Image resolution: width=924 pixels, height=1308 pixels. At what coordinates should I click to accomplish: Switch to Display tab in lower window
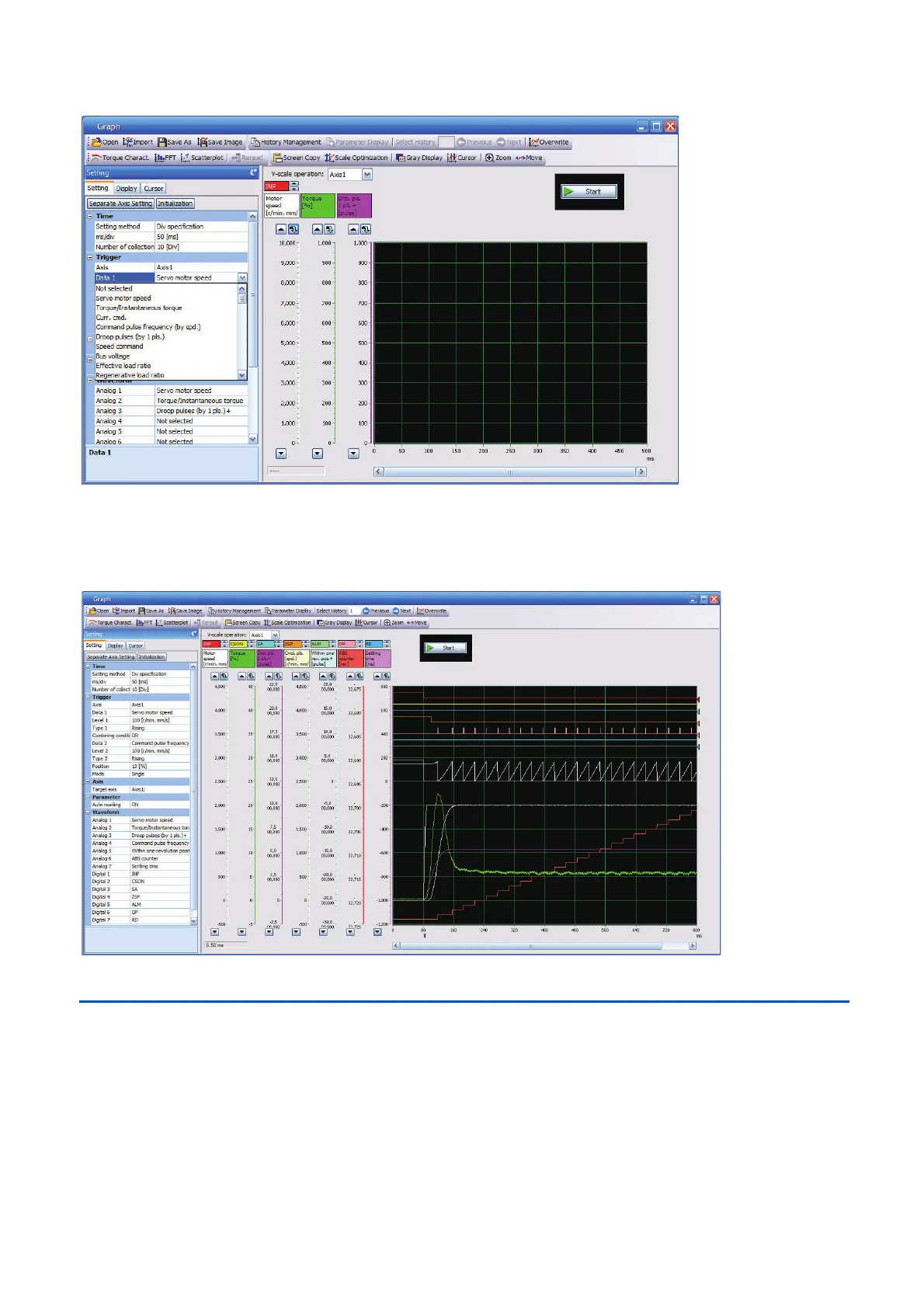pos(115,645)
